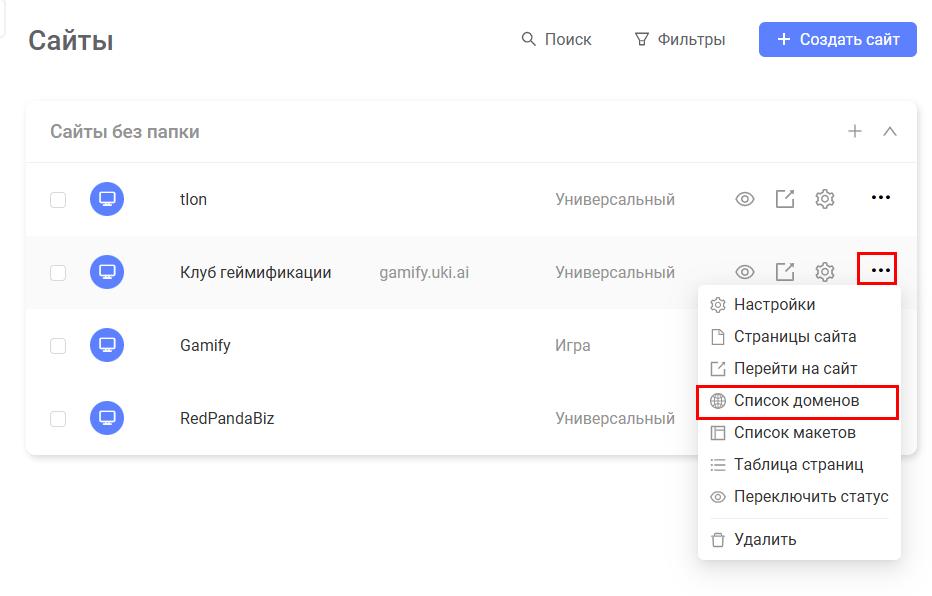Choose Удалить in the context menu
The width and height of the screenshot is (932, 596).
[765, 540]
